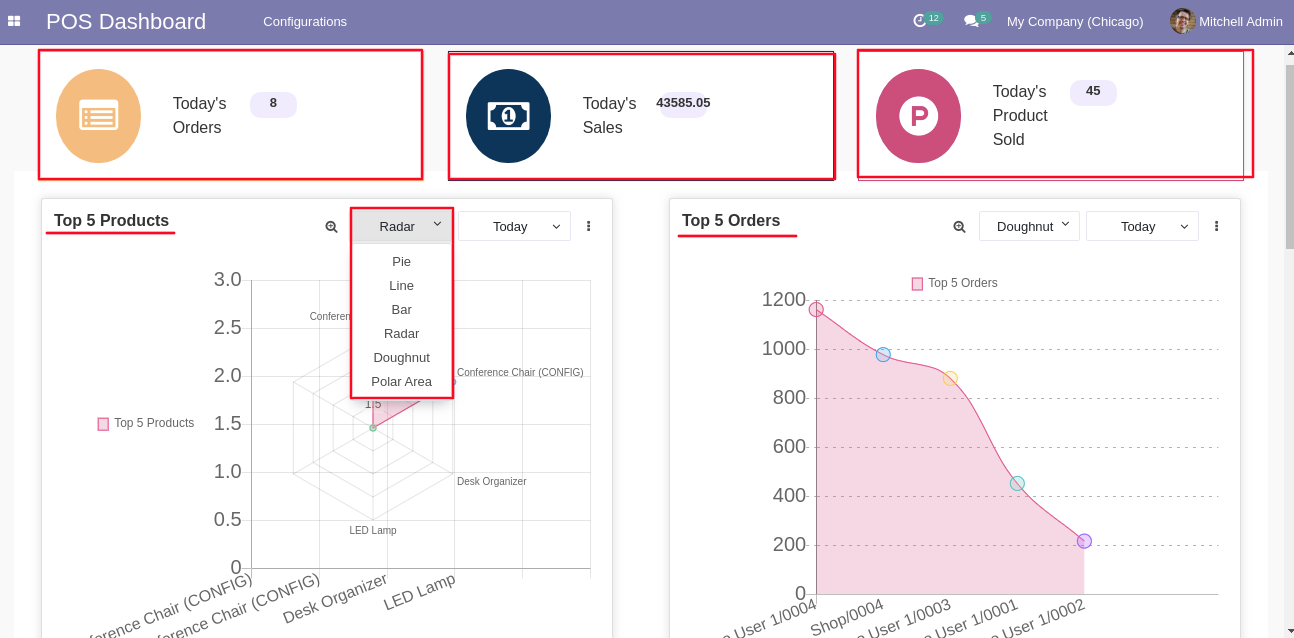Click the Top 5 Products zoom icon

pyautogui.click(x=331, y=227)
